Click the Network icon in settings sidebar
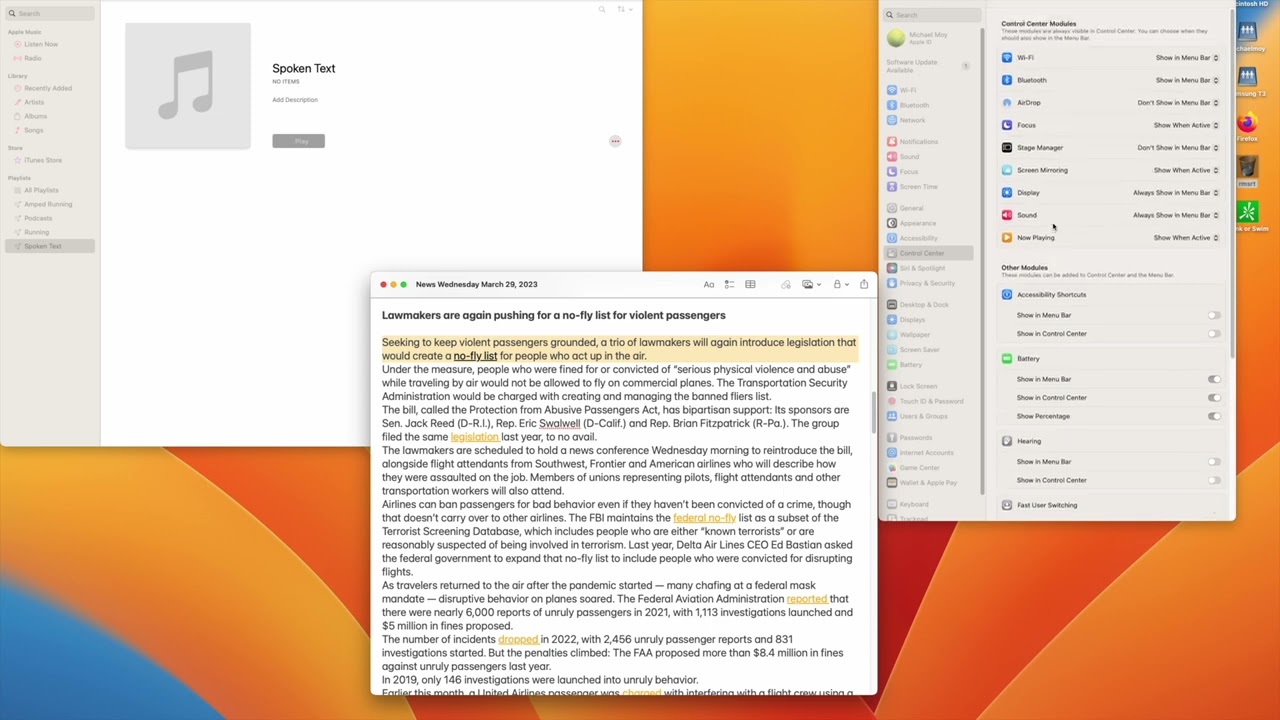The image size is (1280, 720). coord(892,120)
